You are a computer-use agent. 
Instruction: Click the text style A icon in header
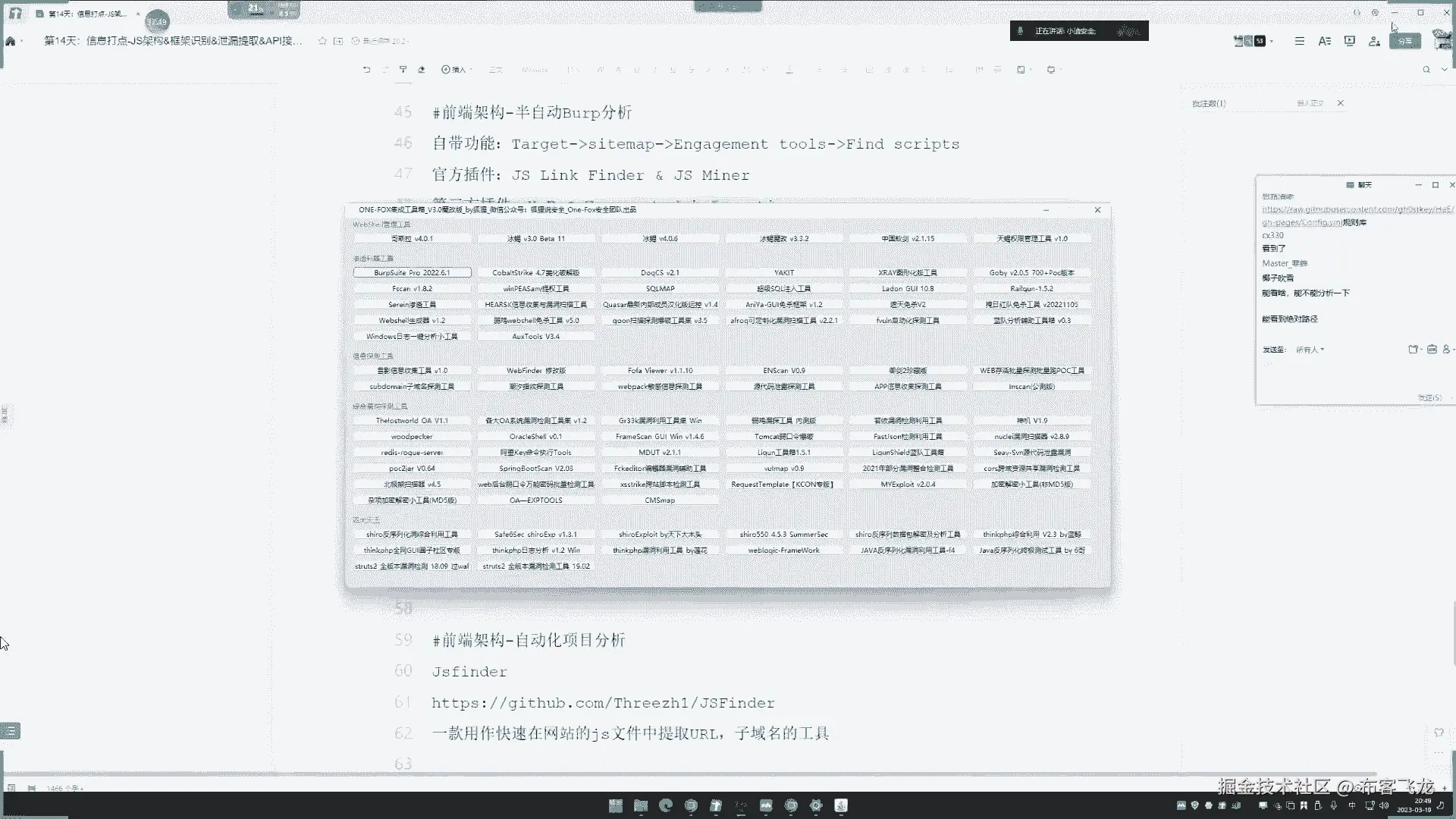pos(1324,41)
